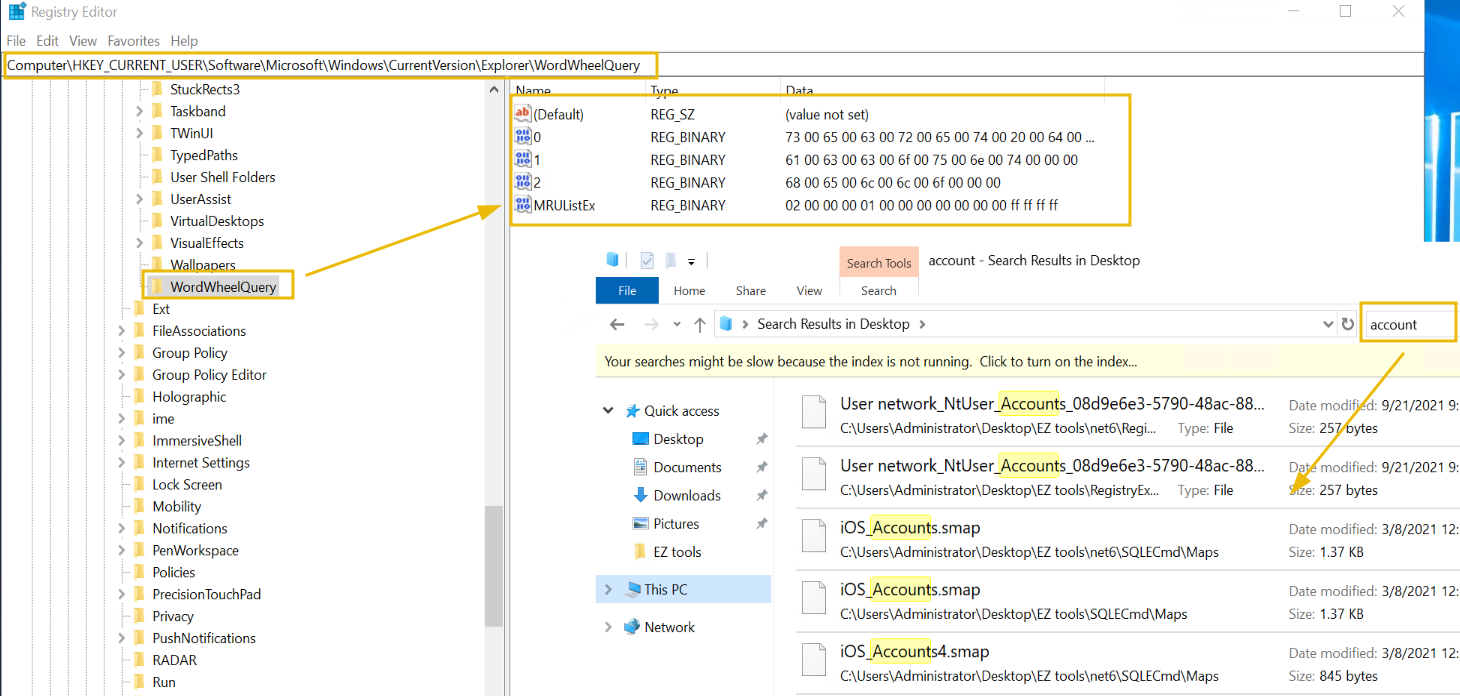Click the Network icon in navigation pane
The height and width of the screenshot is (696, 1460).
pyautogui.click(x=631, y=627)
